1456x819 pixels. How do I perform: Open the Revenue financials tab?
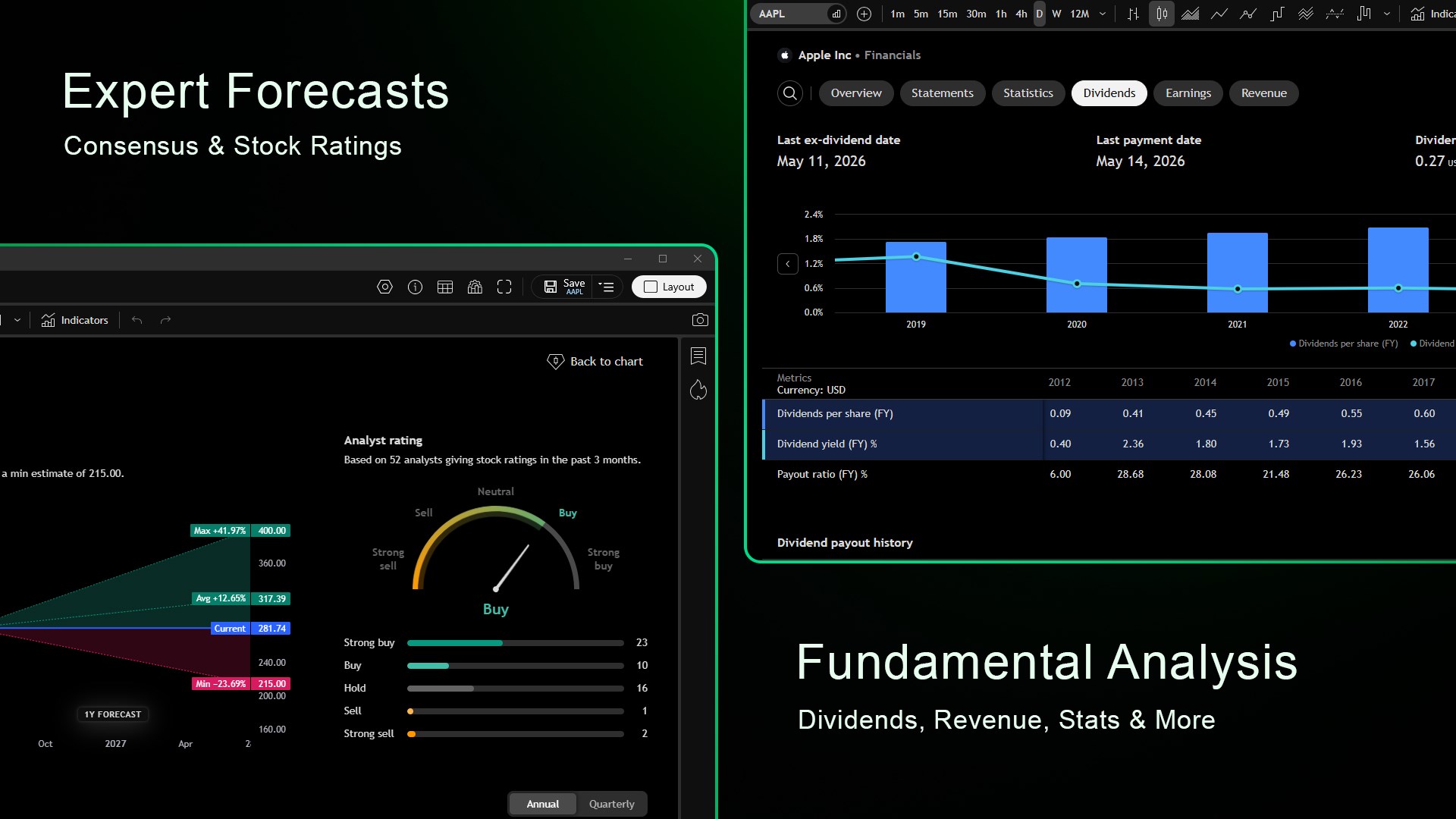pyautogui.click(x=1264, y=93)
